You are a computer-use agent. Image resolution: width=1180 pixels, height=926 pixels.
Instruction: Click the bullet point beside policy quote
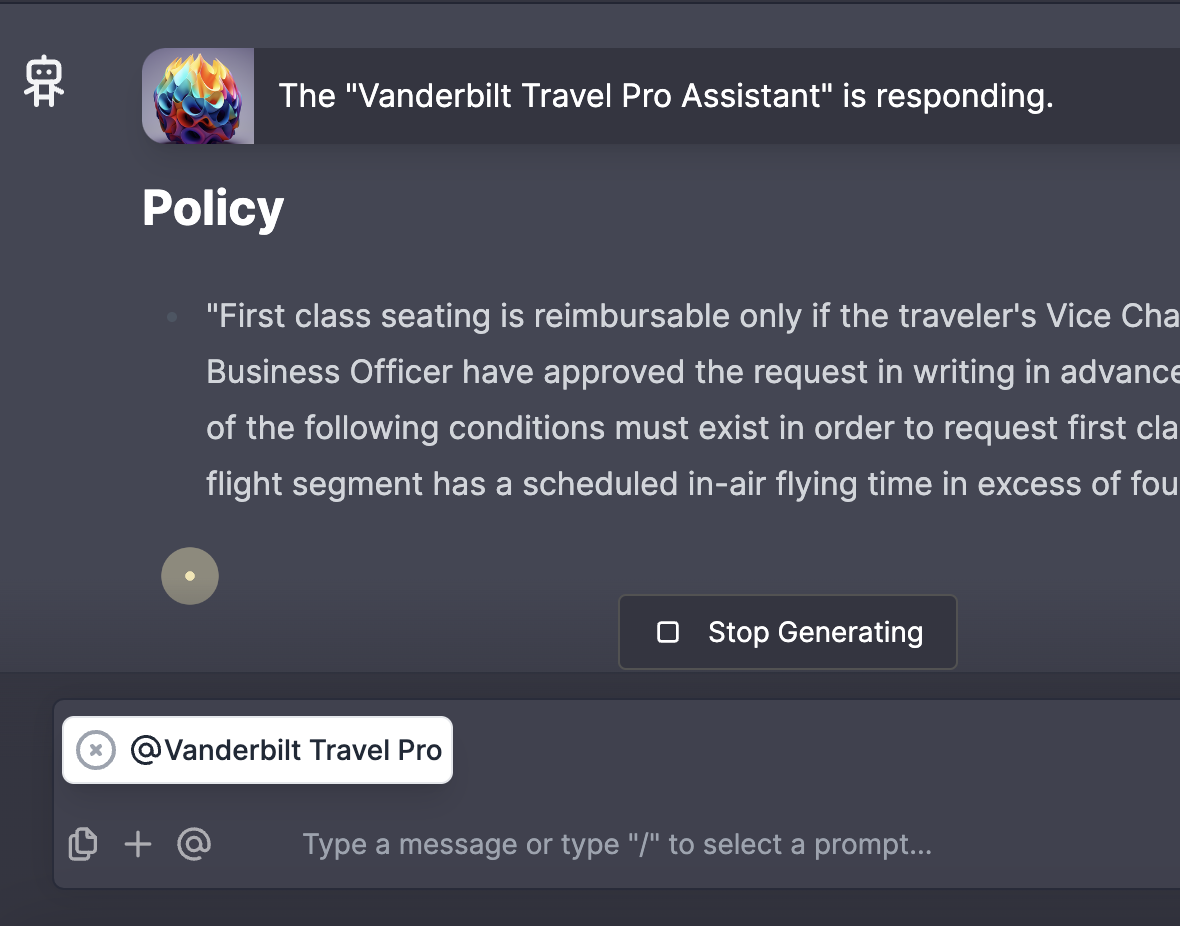[x=172, y=317]
